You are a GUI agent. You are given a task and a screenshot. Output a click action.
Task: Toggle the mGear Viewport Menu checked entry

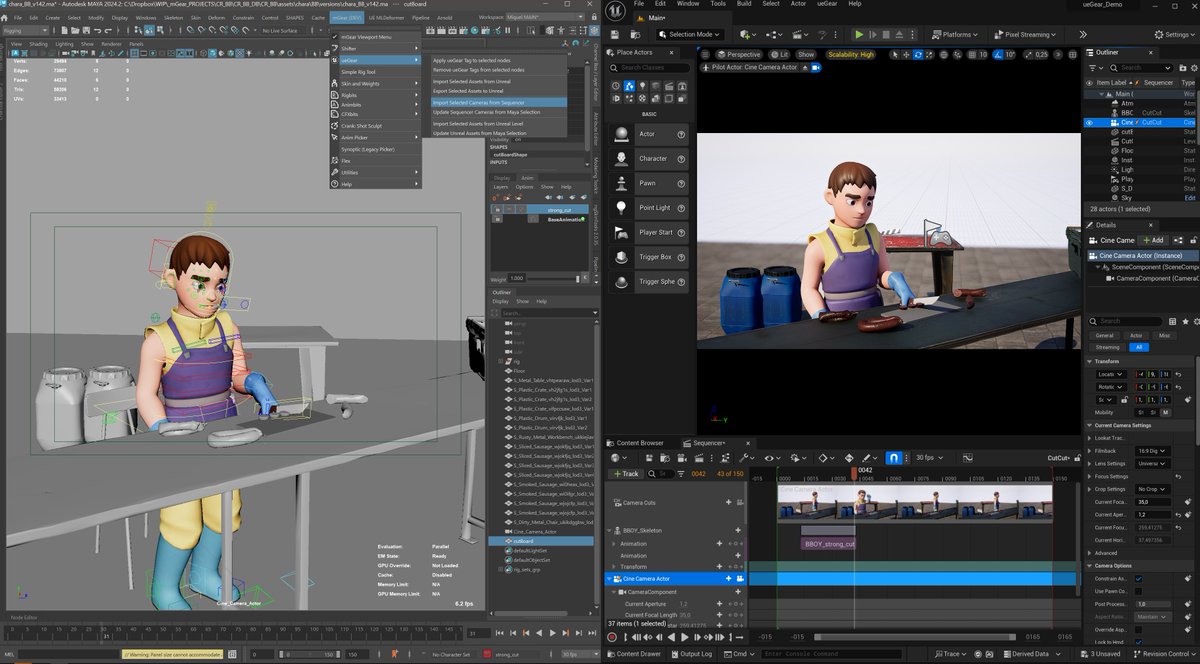pyautogui.click(x=376, y=36)
